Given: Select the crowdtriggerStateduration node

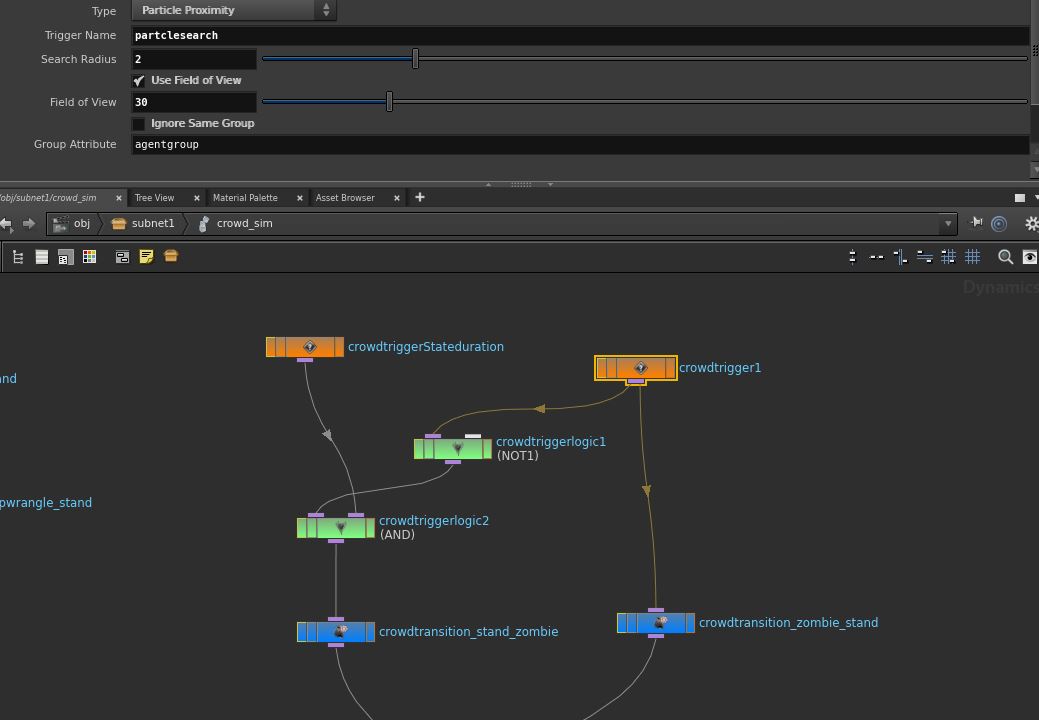Looking at the screenshot, I should (305, 347).
